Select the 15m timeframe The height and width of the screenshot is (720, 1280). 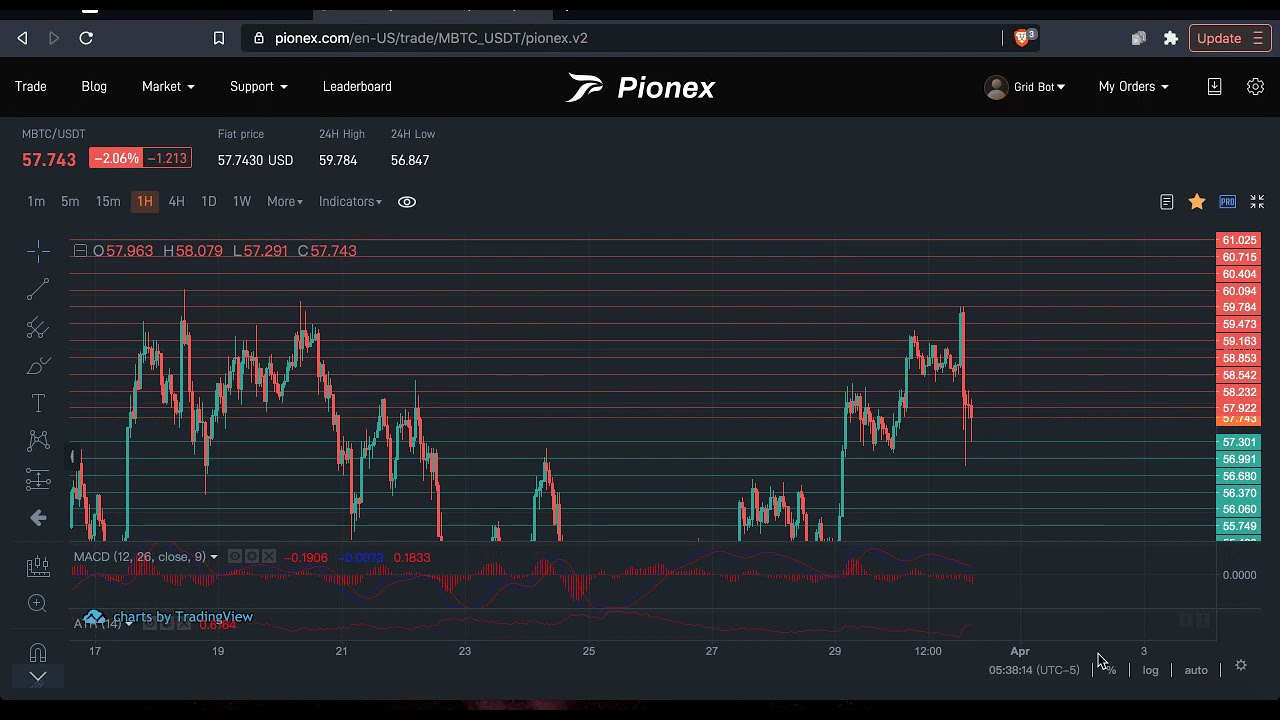(x=108, y=202)
